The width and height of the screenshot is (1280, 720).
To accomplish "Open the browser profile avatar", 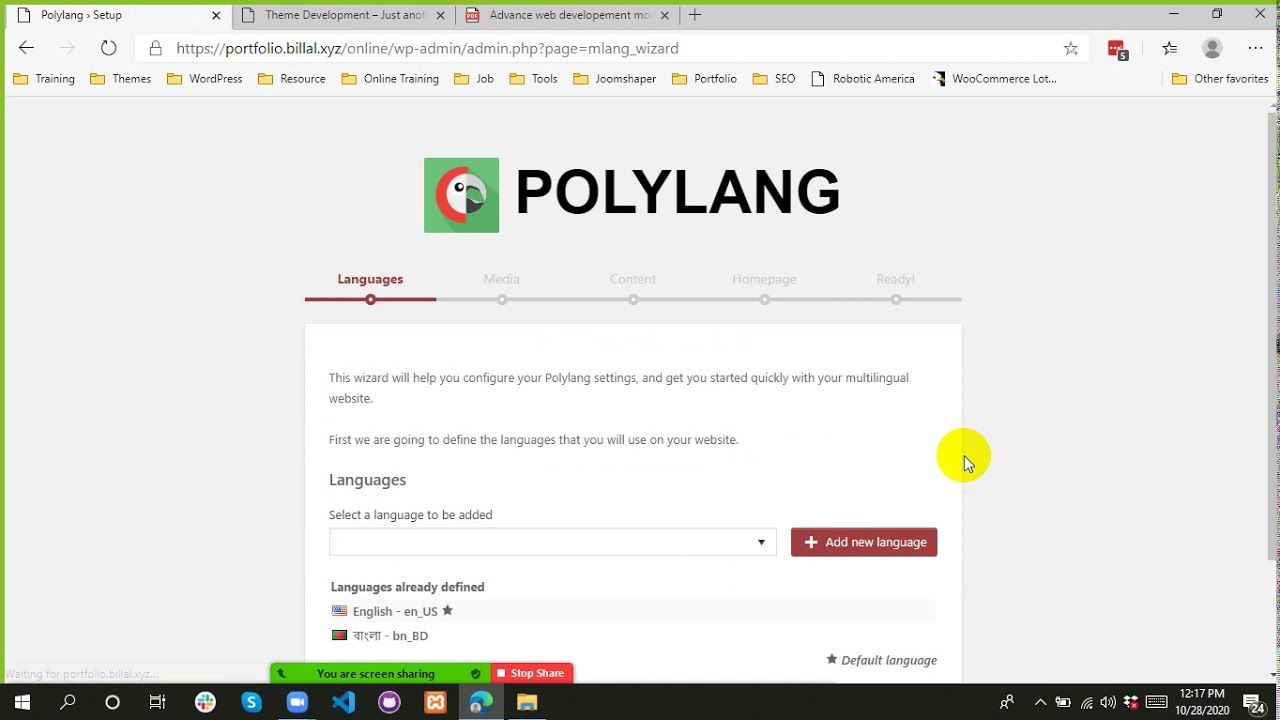I will click(1213, 48).
